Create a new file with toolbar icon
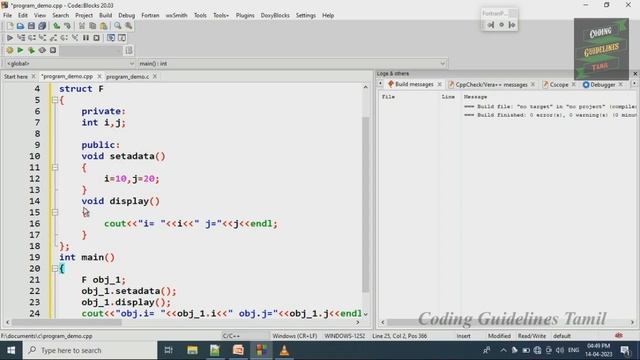 coord(10,26)
